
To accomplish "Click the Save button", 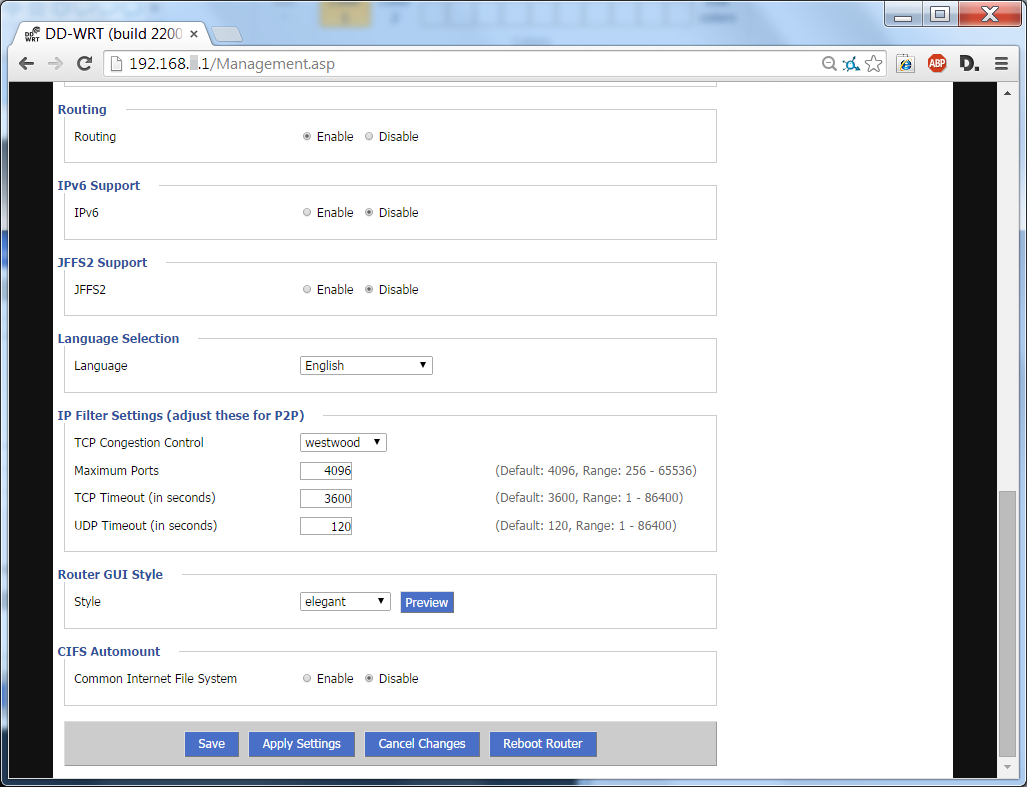I will pos(212,744).
